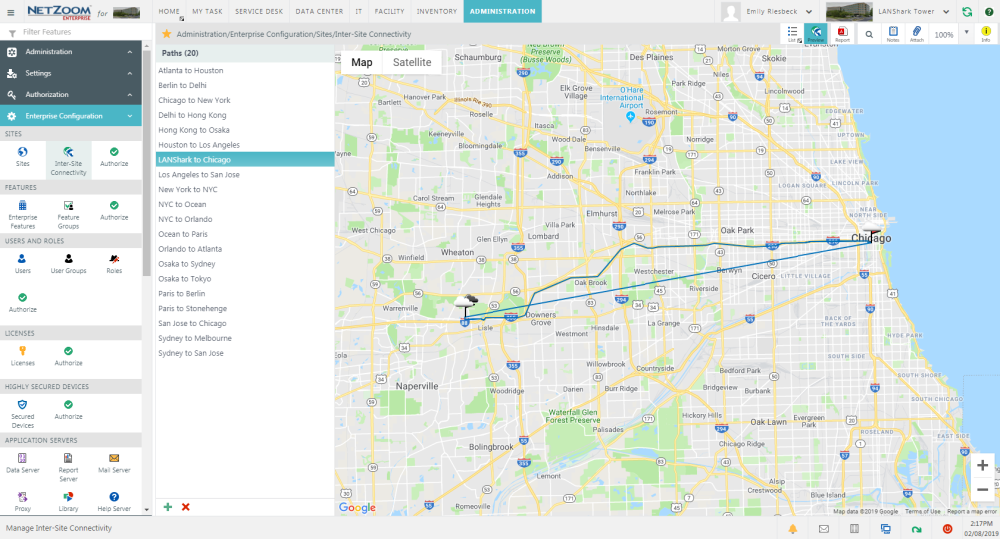Click the hamburger menu icon

click(x=10, y=12)
